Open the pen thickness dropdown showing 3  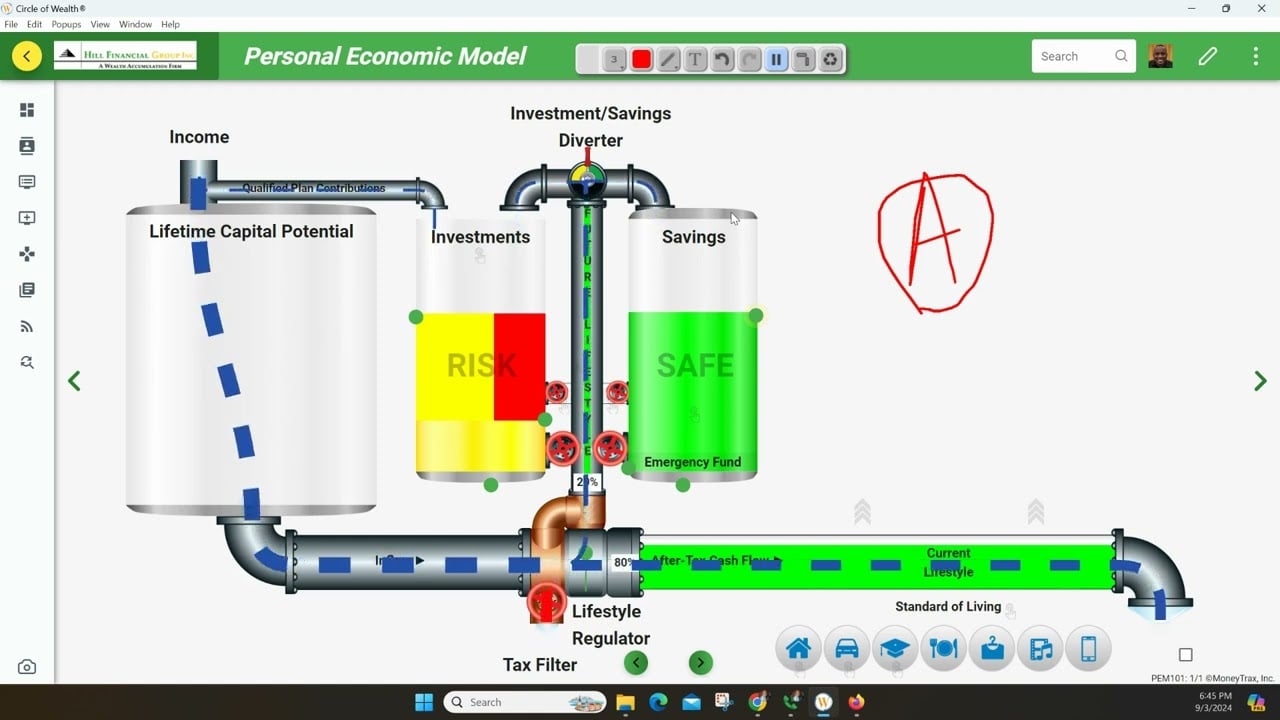pyautogui.click(x=615, y=59)
